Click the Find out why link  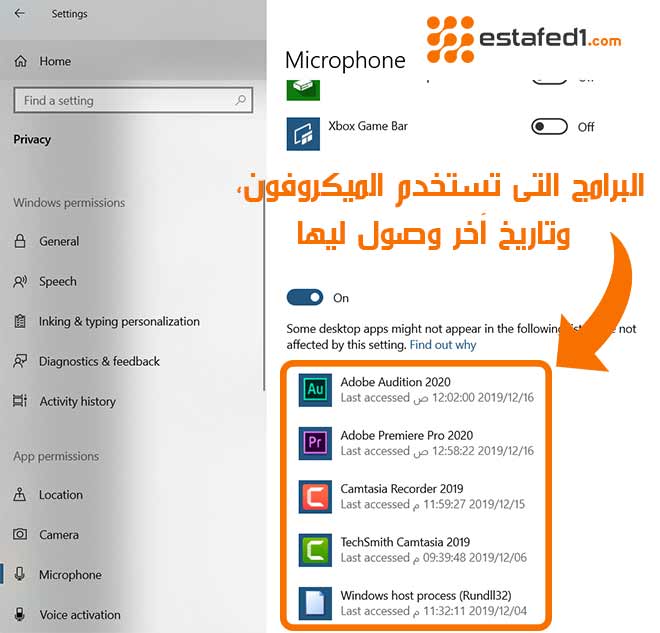click(442, 344)
